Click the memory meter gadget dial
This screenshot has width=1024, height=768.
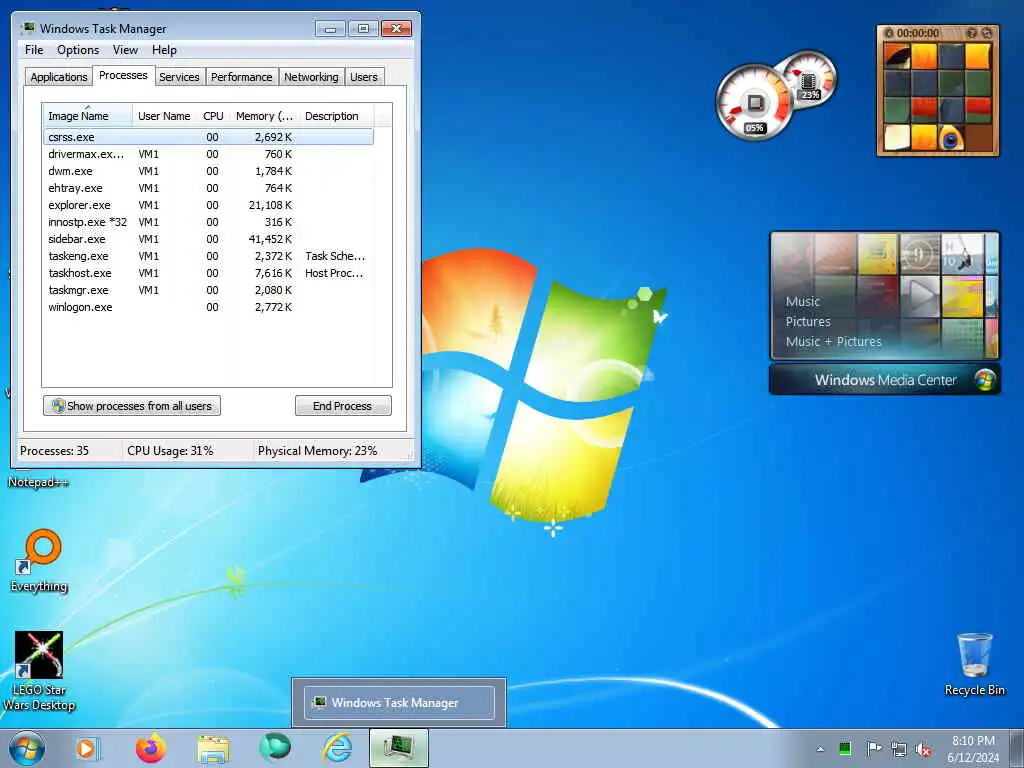point(808,79)
